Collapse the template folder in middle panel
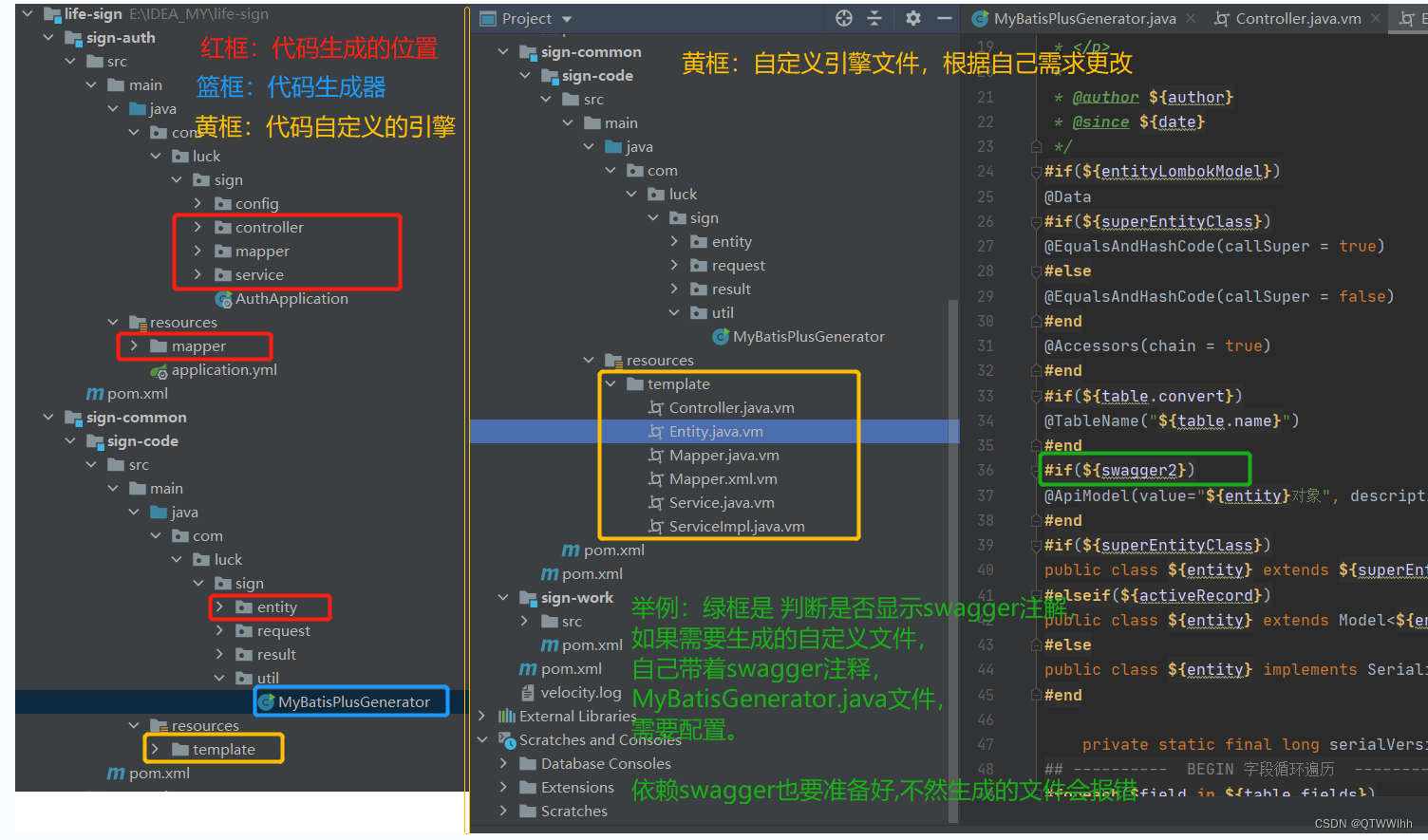The image size is (1428, 840). click(x=611, y=384)
